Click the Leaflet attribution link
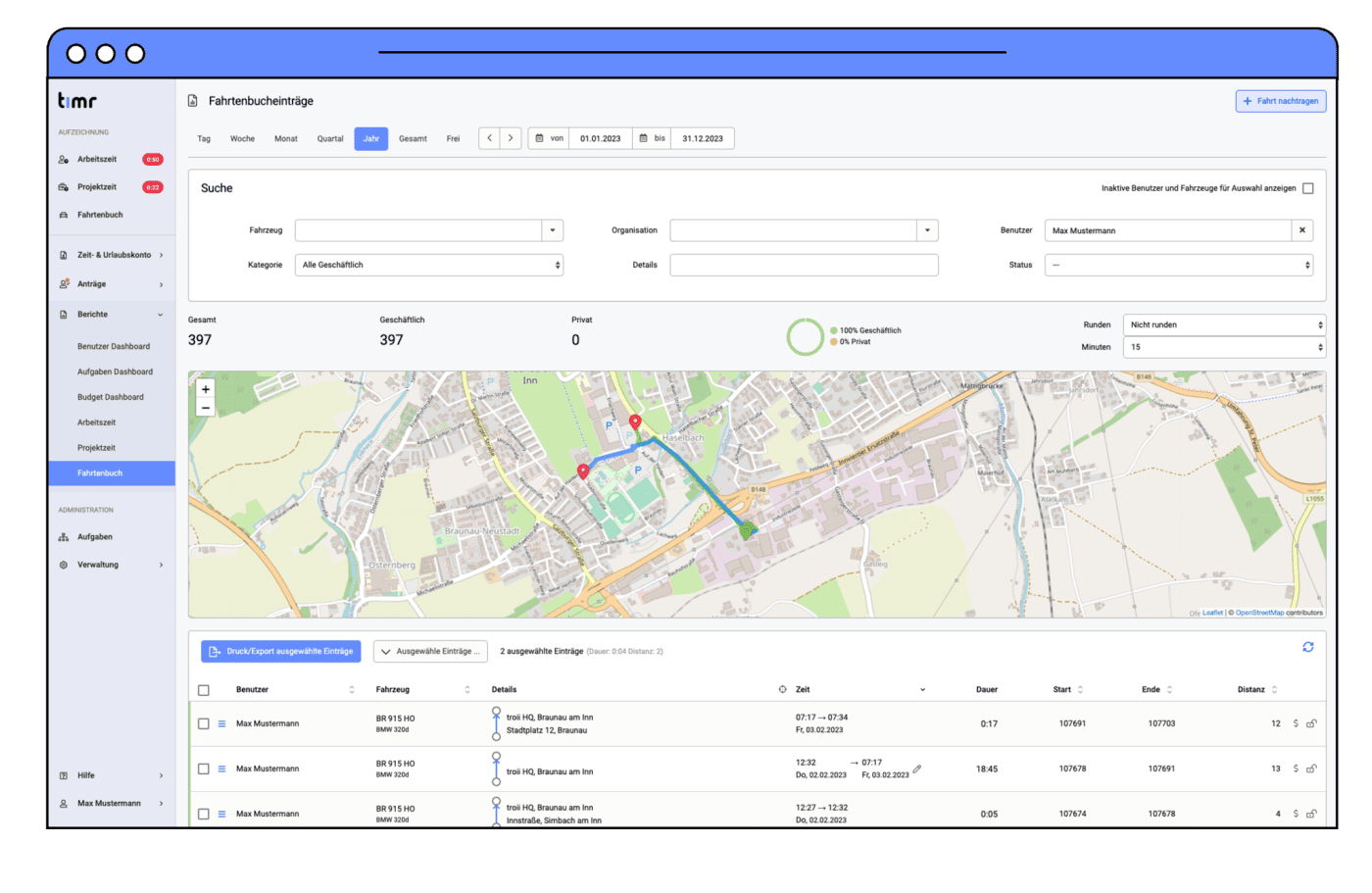The height and width of the screenshot is (893, 1372). point(1212,613)
